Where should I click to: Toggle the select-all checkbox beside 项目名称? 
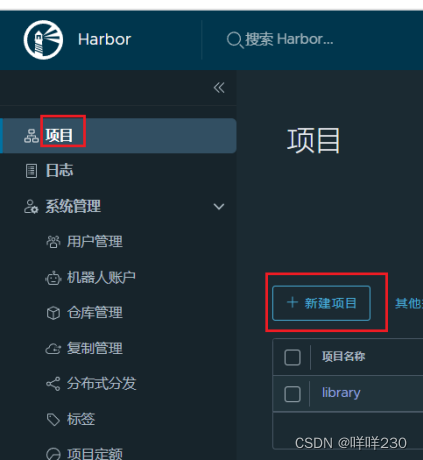tap(292, 357)
